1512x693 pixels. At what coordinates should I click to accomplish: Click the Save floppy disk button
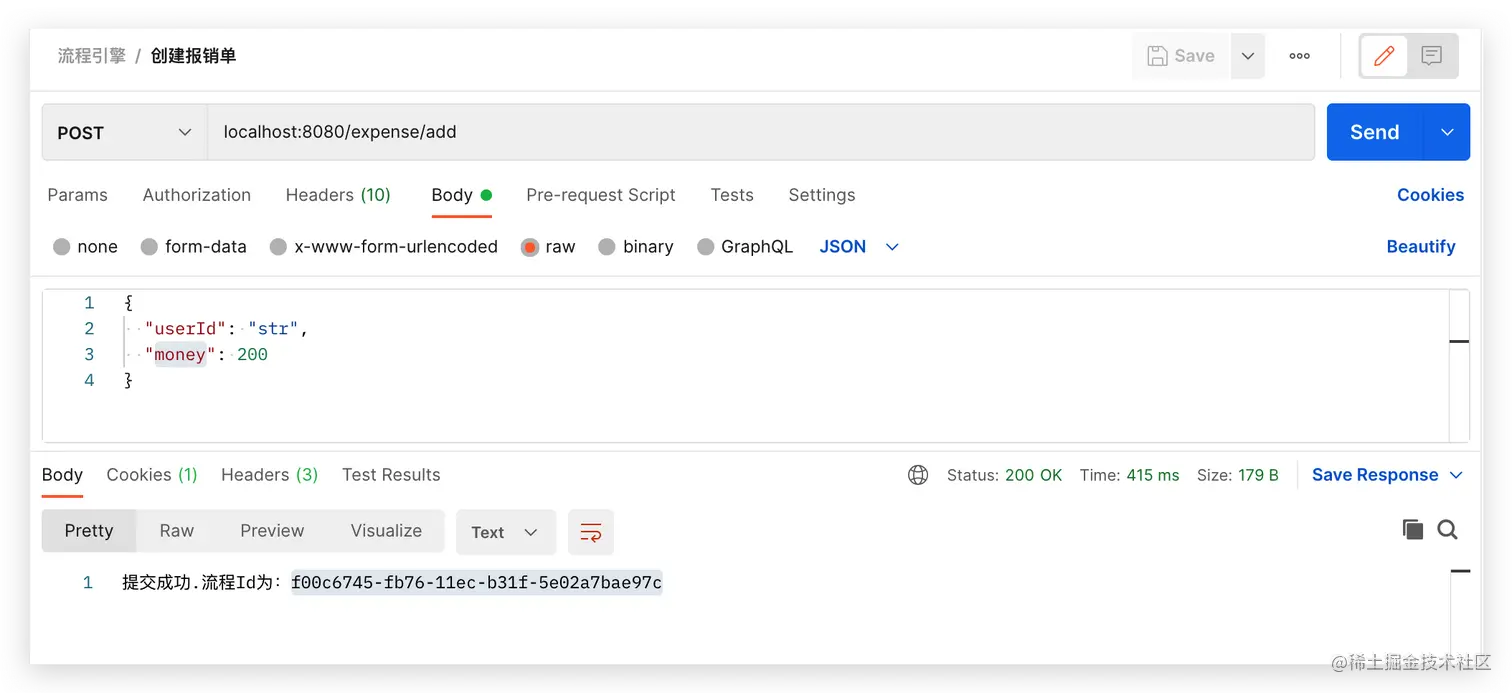coord(1181,56)
